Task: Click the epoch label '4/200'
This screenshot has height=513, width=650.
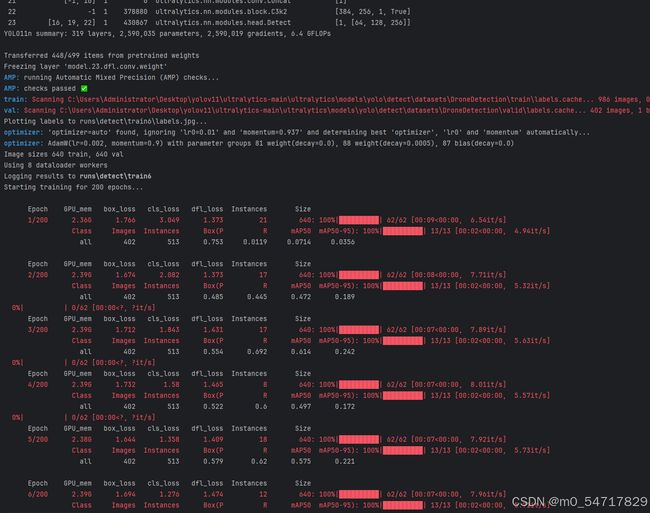Action: point(38,385)
